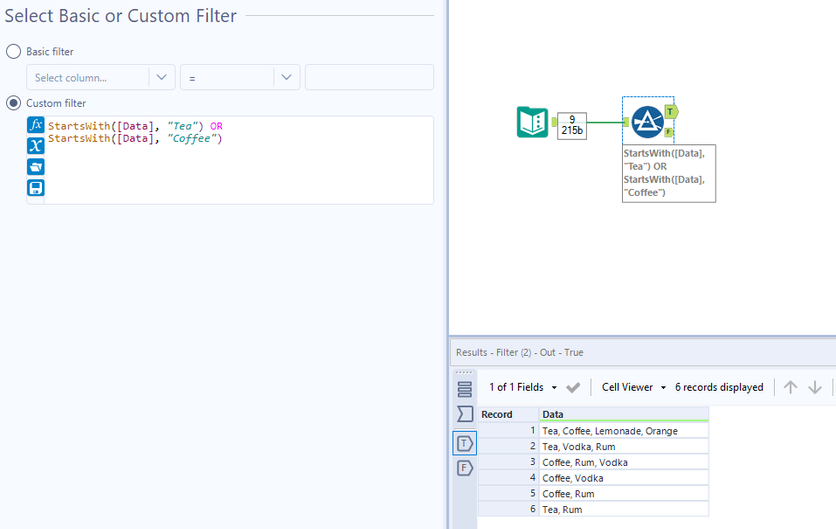Apply field selection with checkmark icon
The height and width of the screenshot is (529, 836).
point(573,388)
